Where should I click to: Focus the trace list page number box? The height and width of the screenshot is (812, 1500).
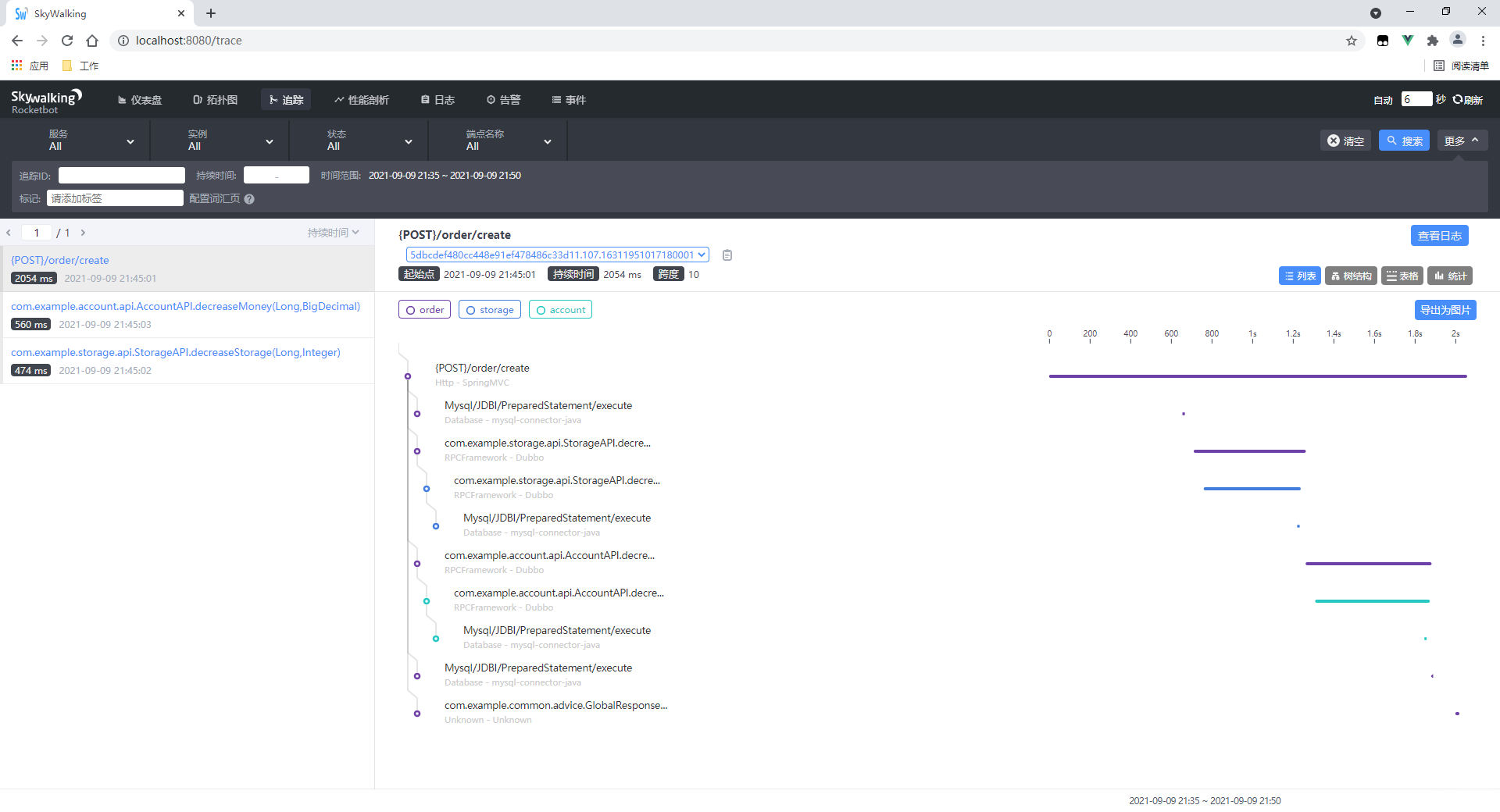(37, 233)
